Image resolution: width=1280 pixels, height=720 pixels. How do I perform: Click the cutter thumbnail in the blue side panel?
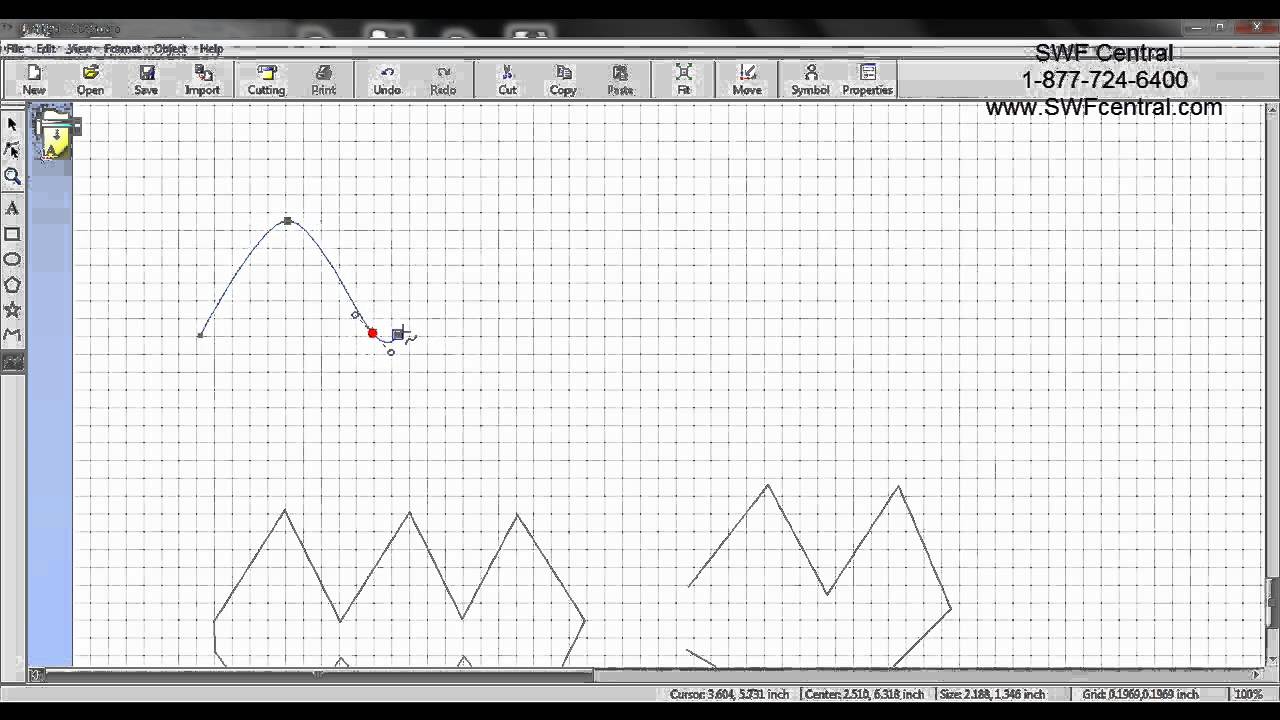coord(55,135)
